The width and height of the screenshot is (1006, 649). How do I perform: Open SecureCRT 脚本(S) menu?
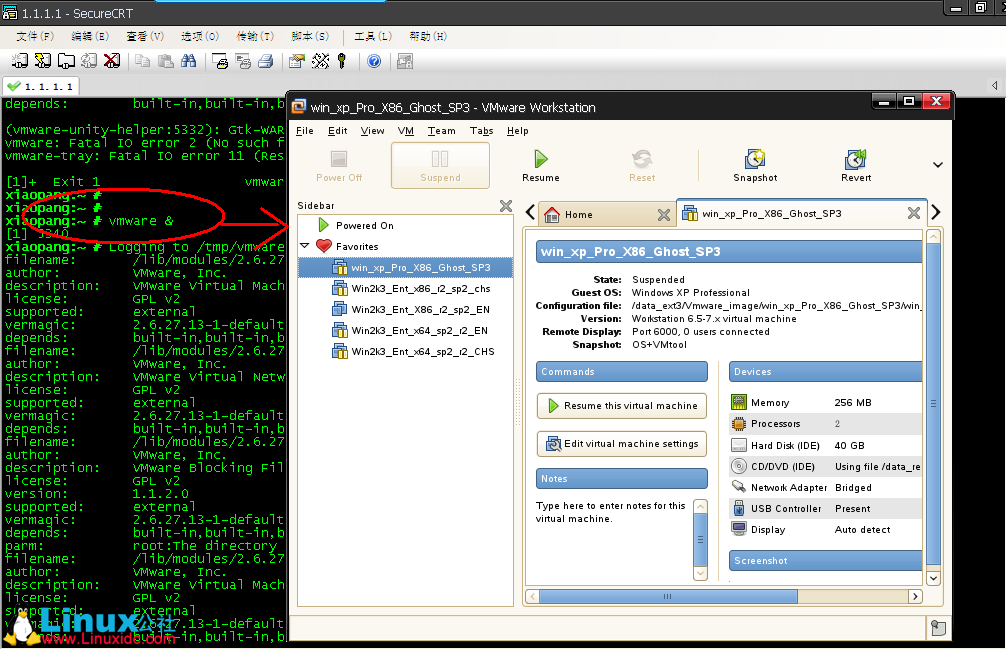tap(310, 36)
